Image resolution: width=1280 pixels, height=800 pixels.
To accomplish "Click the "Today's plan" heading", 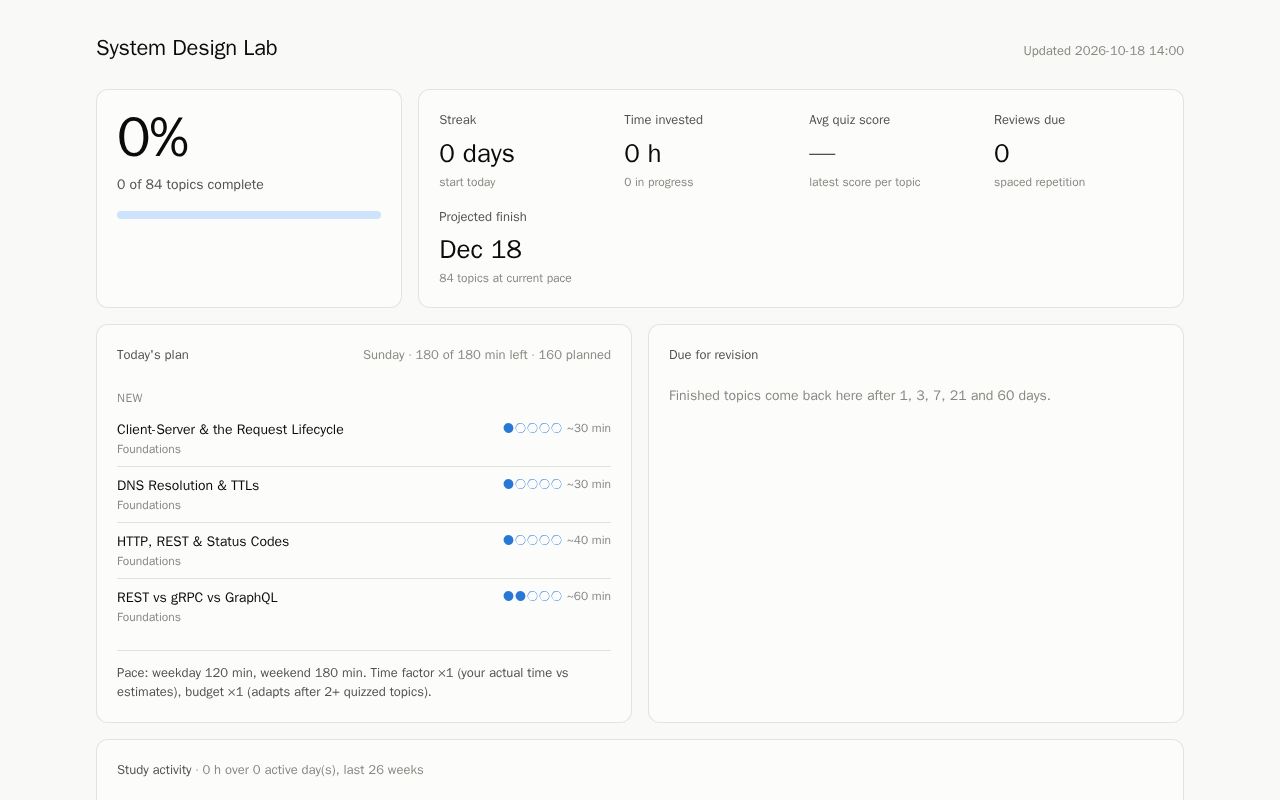I will click(153, 355).
